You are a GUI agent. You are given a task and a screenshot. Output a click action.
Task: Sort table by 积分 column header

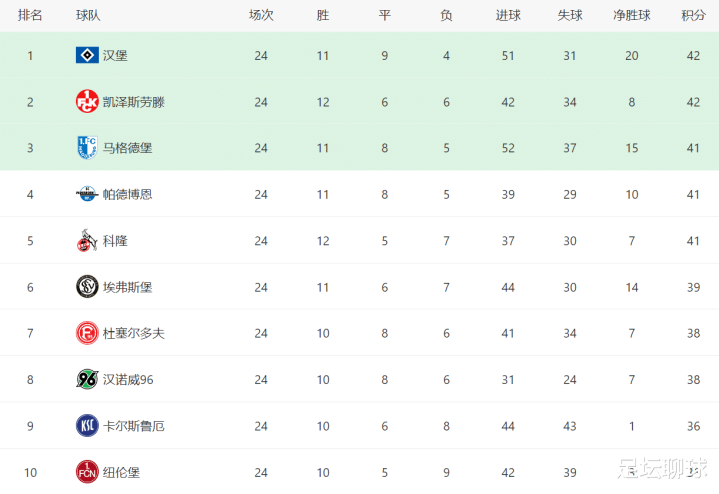(693, 16)
